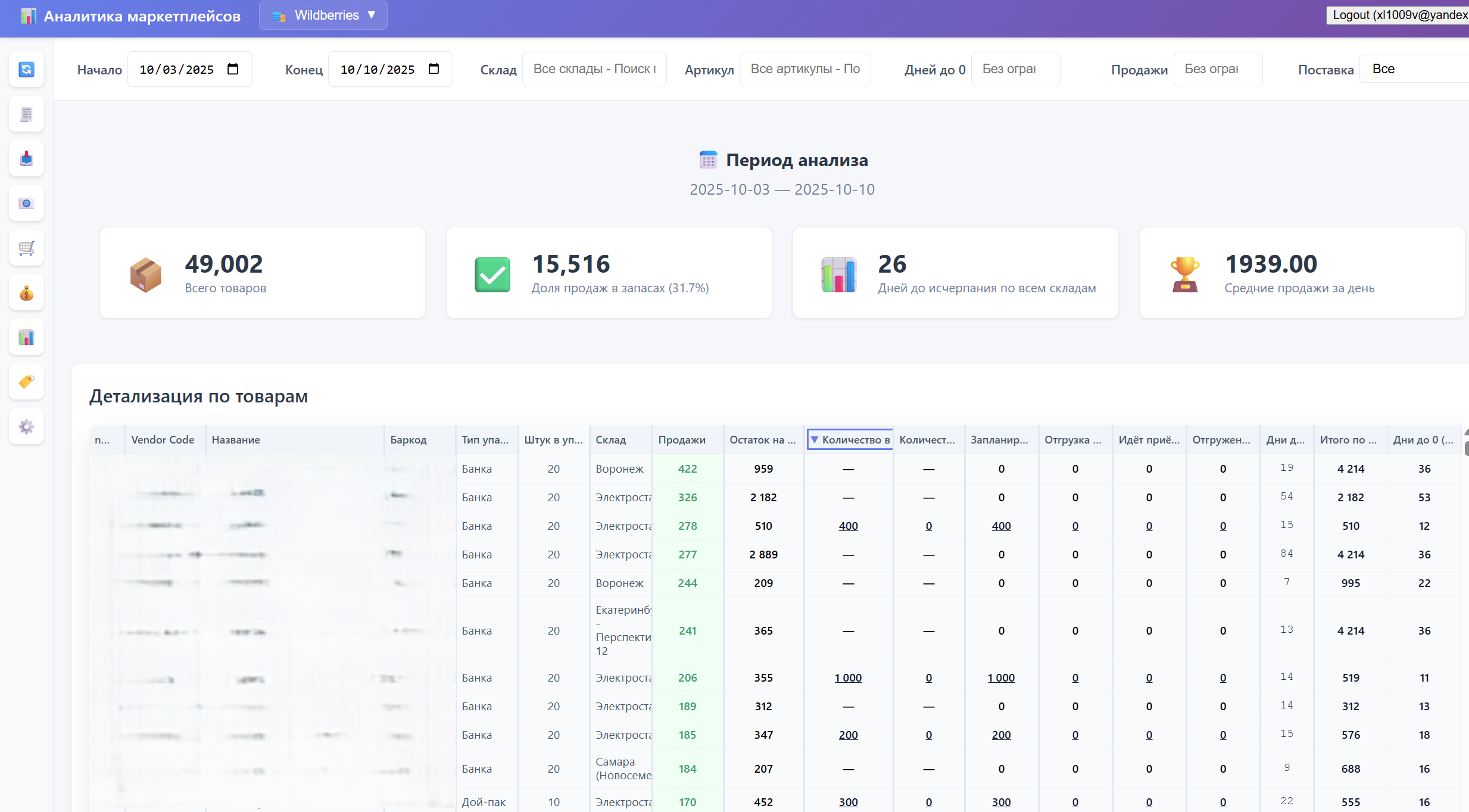Select the shopping cart icon in the sidebar
The image size is (1469, 812).
tap(26, 248)
